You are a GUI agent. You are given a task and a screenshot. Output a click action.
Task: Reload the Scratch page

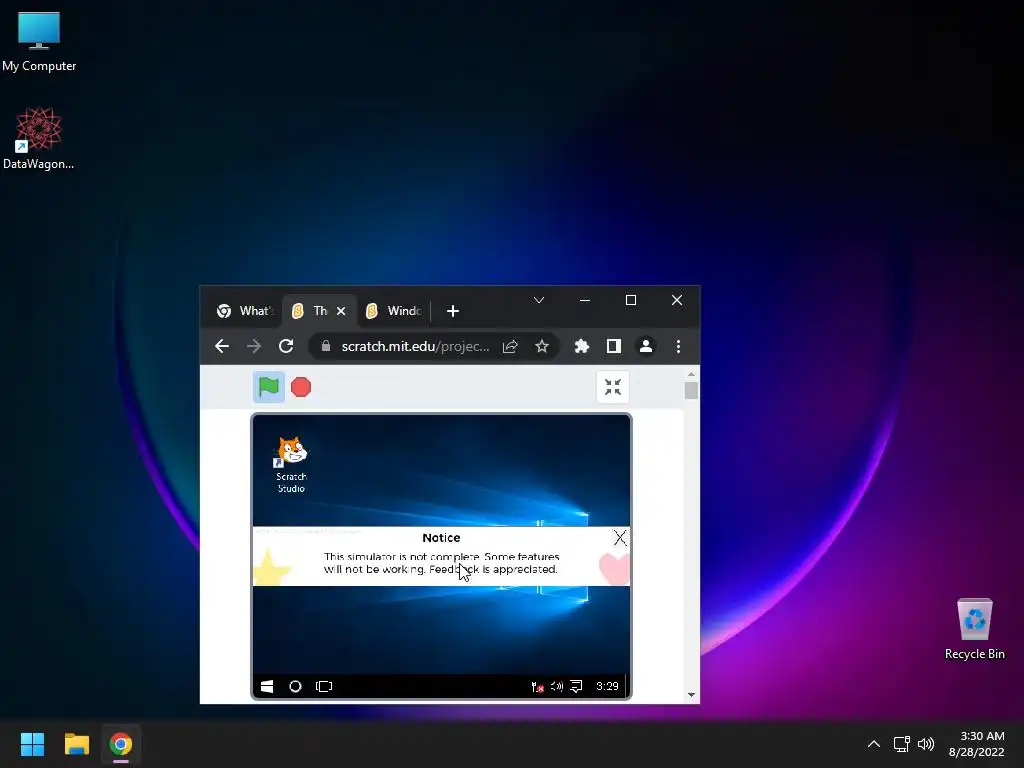pyautogui.click(x=286, y=346)
